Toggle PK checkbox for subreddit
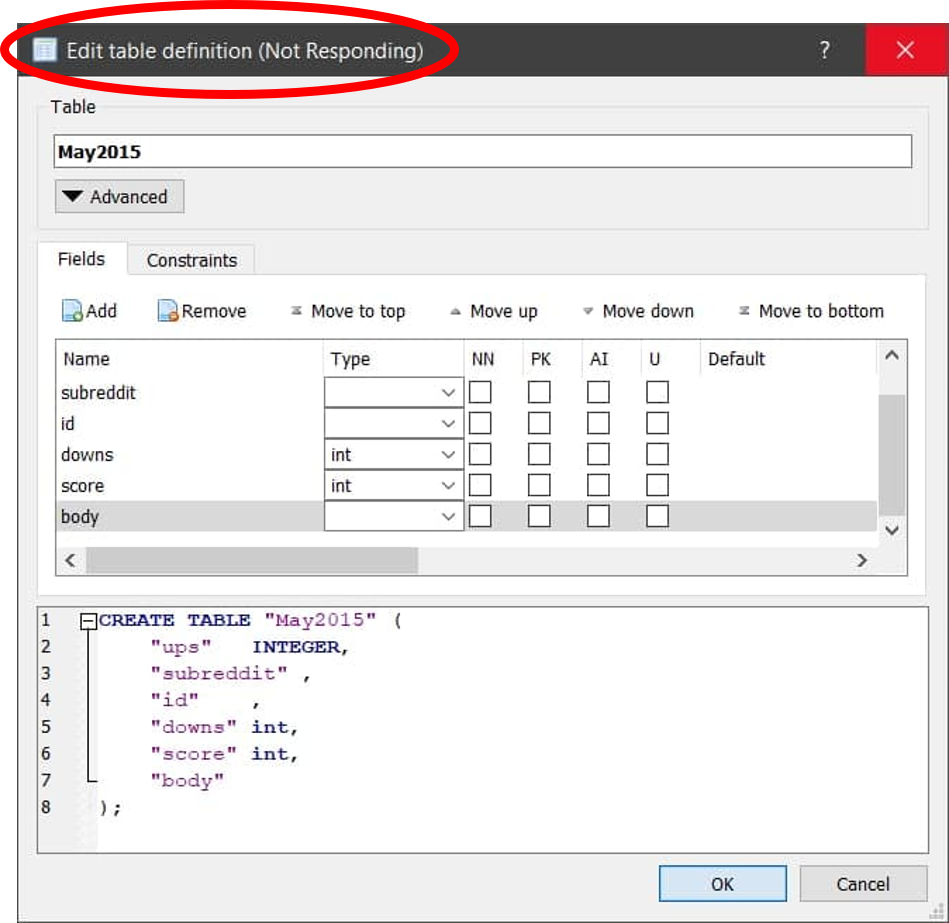The height and width of the screenshot is (923, 949). (539, 392)
